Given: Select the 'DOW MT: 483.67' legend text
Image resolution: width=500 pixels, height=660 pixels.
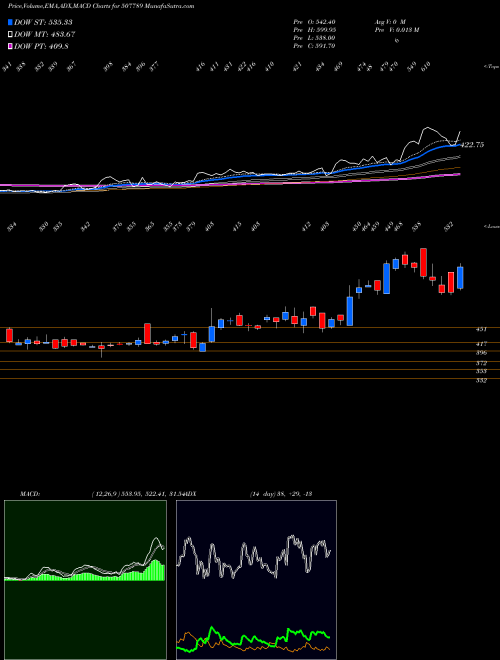Looking at the screenshot, I should pyautogui.click(x=45, y=35).
